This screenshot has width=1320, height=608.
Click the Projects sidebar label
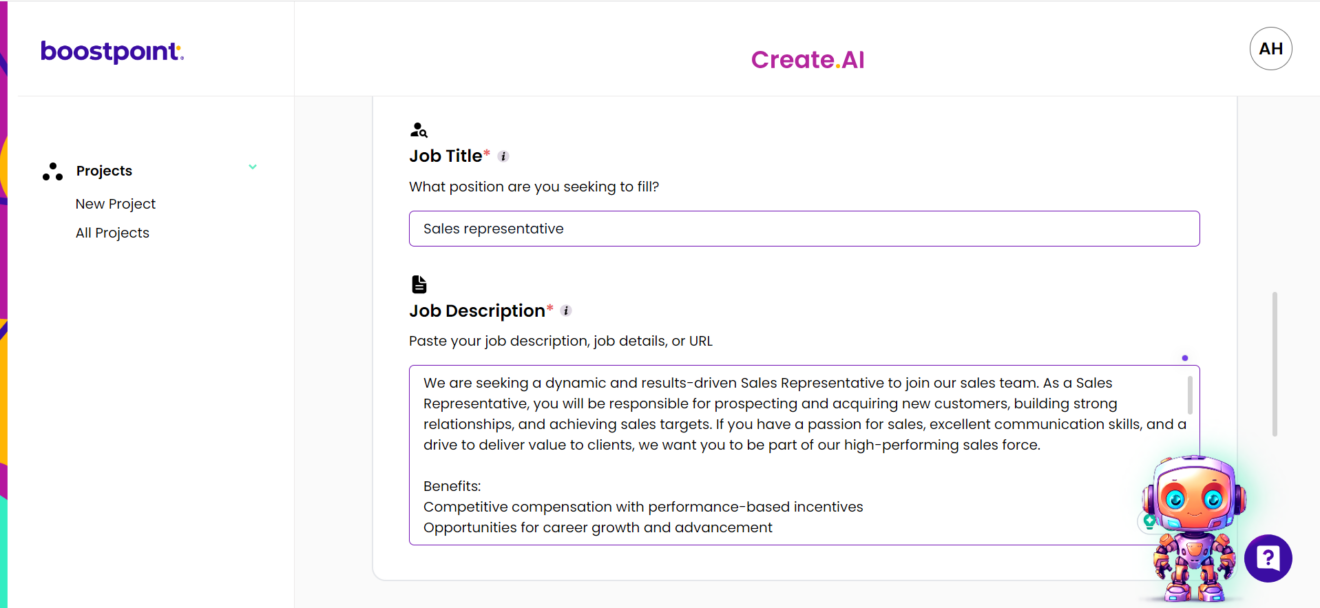(104, 170)
